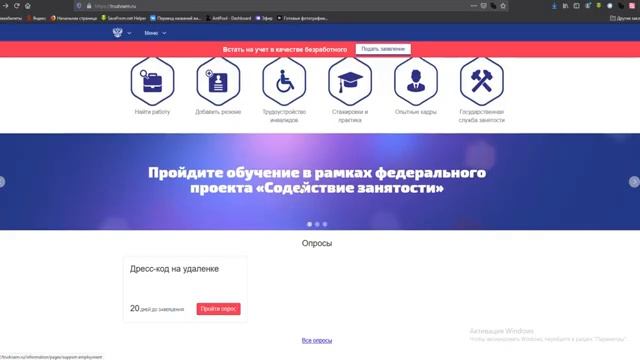Click the browser forward arrow
The height and width of the screenshot is (360, 640).
5,6
